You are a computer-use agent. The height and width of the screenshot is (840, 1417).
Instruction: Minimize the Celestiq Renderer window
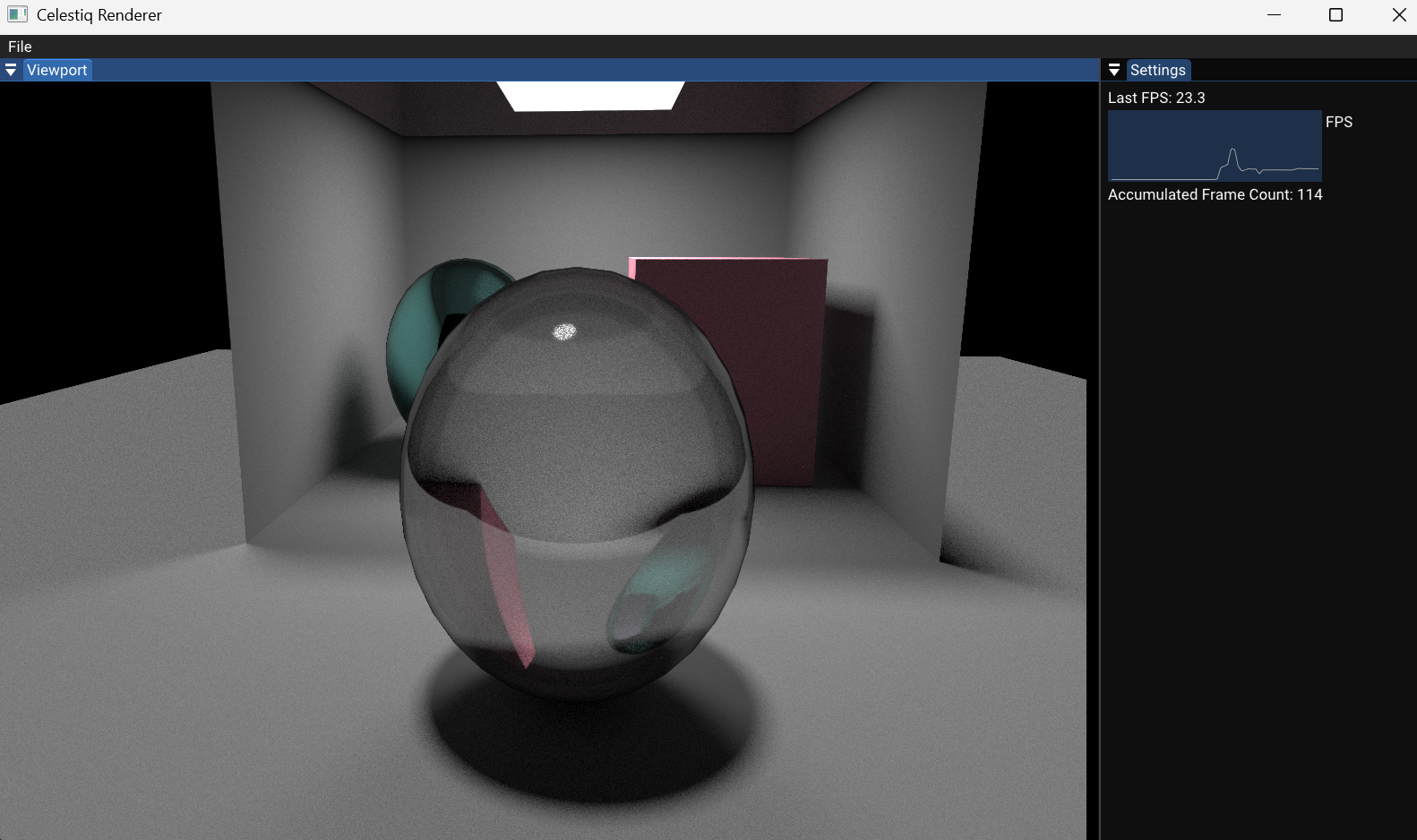tap(1274, 15)
